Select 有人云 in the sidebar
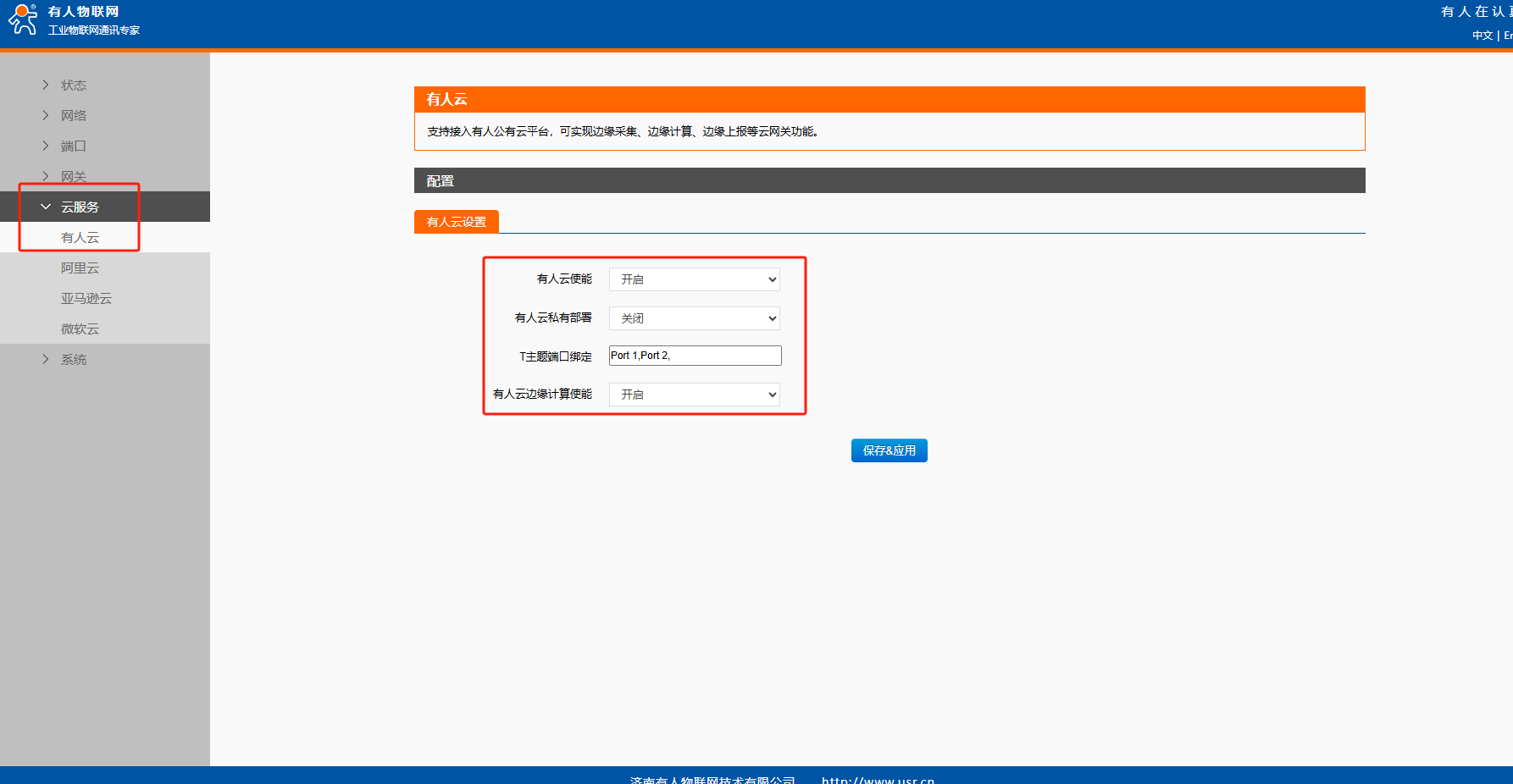Image resolution: width=1513 pixels, height=784 pixels. pyautogui.click(x=80, y=238)
